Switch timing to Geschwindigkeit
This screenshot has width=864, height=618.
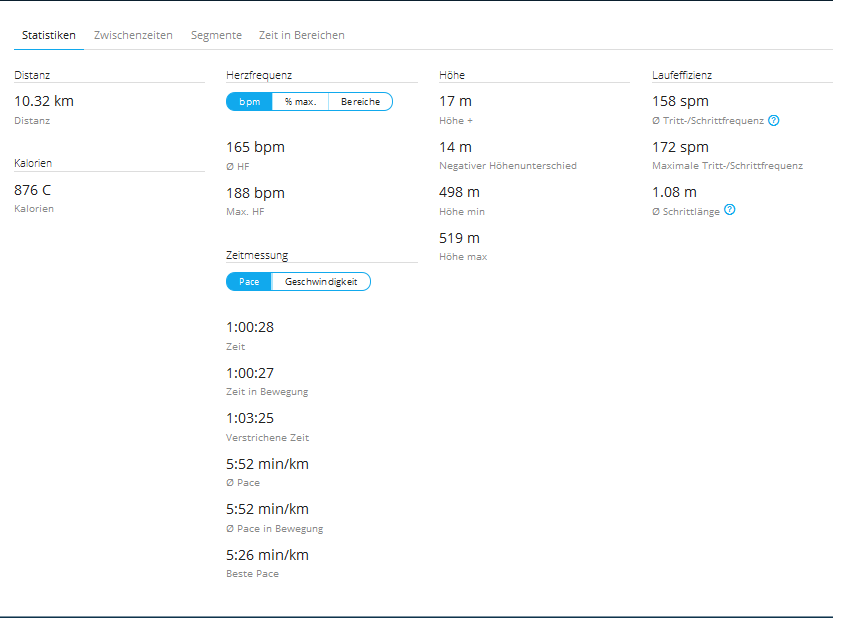click(320, 282)
